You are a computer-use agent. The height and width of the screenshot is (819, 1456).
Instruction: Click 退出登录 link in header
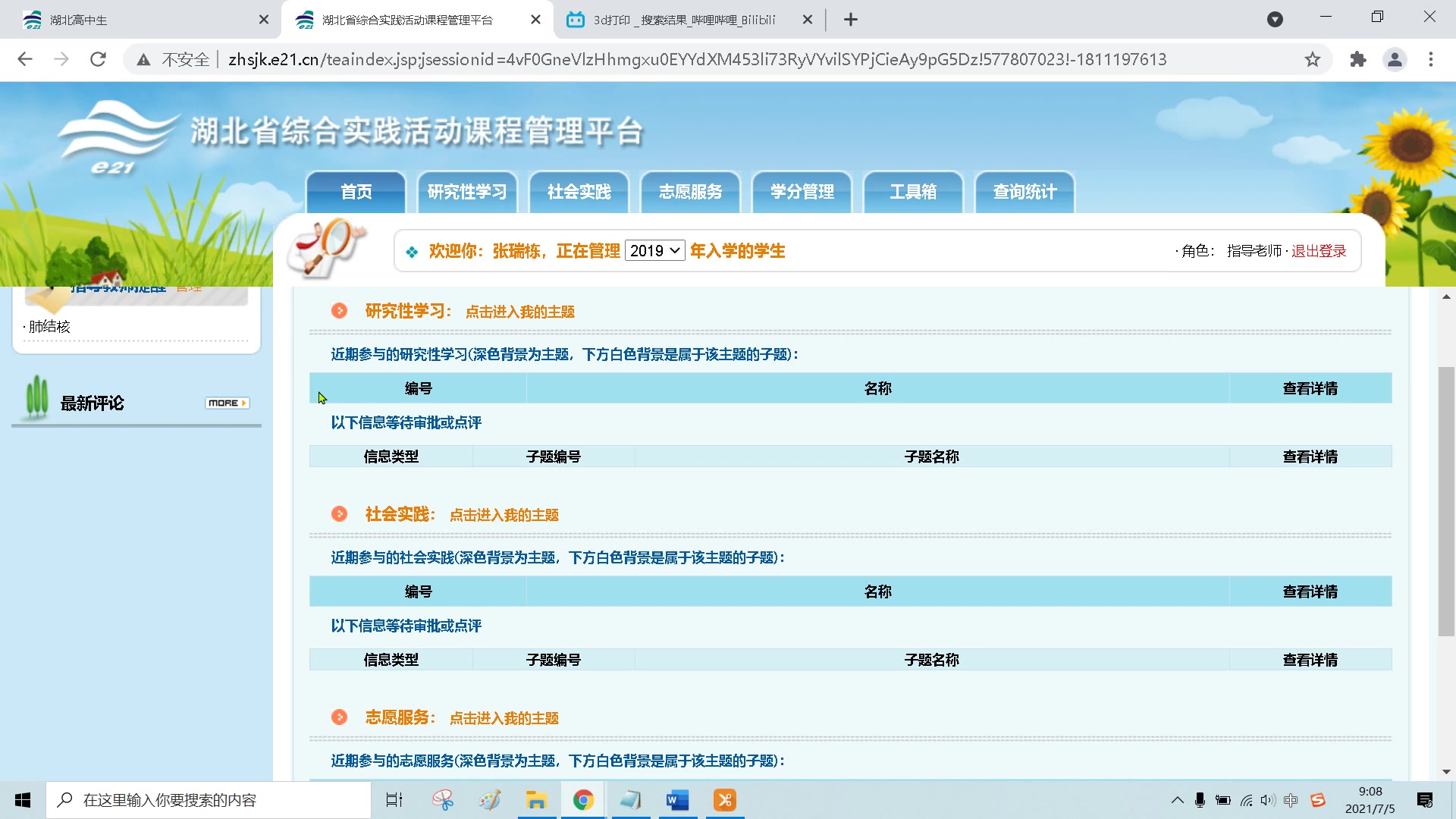coord(1319,251)
